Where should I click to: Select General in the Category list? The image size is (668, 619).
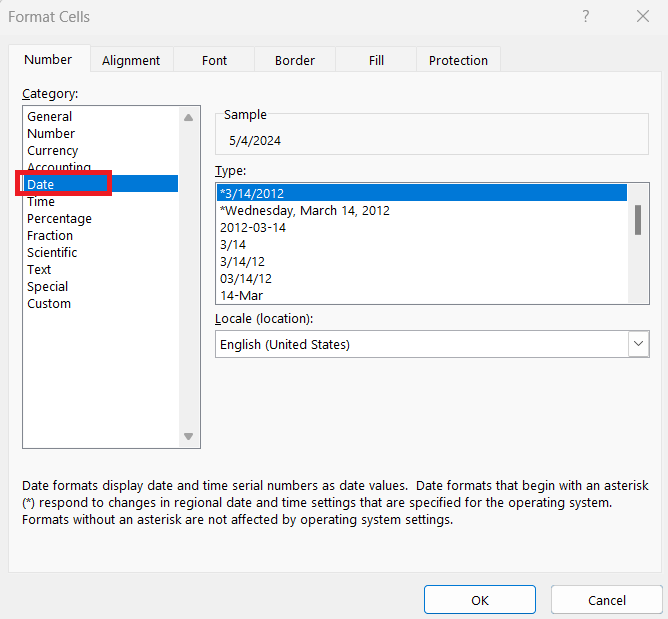point(101,116)
